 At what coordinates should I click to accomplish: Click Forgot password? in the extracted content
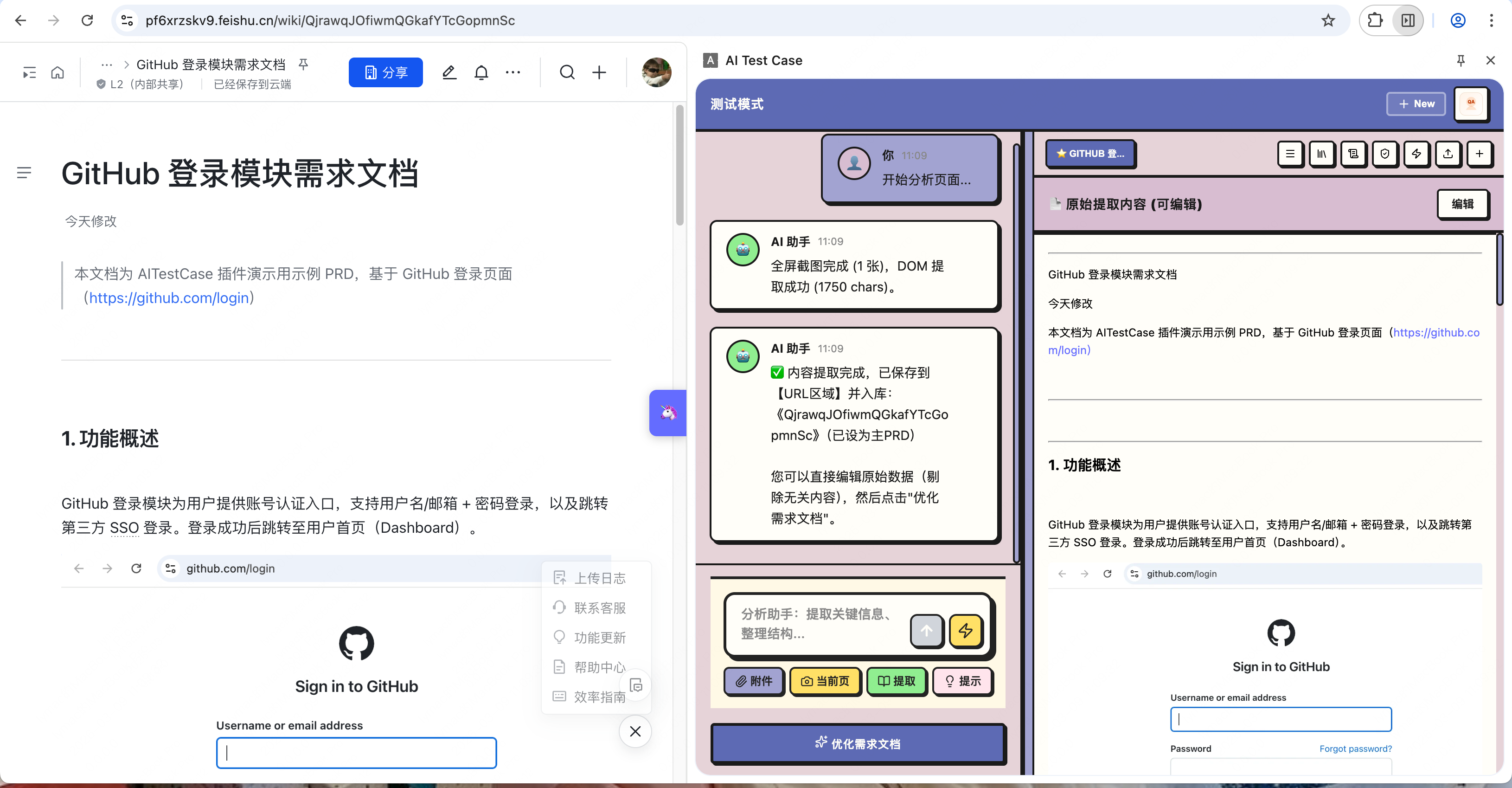pos(1355,748)
